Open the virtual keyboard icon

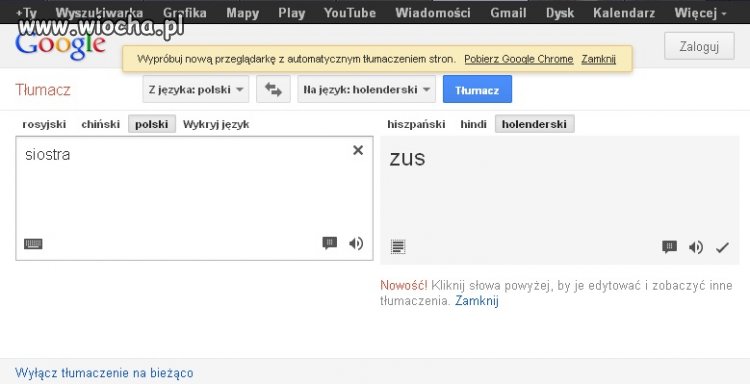pos(33,244)
